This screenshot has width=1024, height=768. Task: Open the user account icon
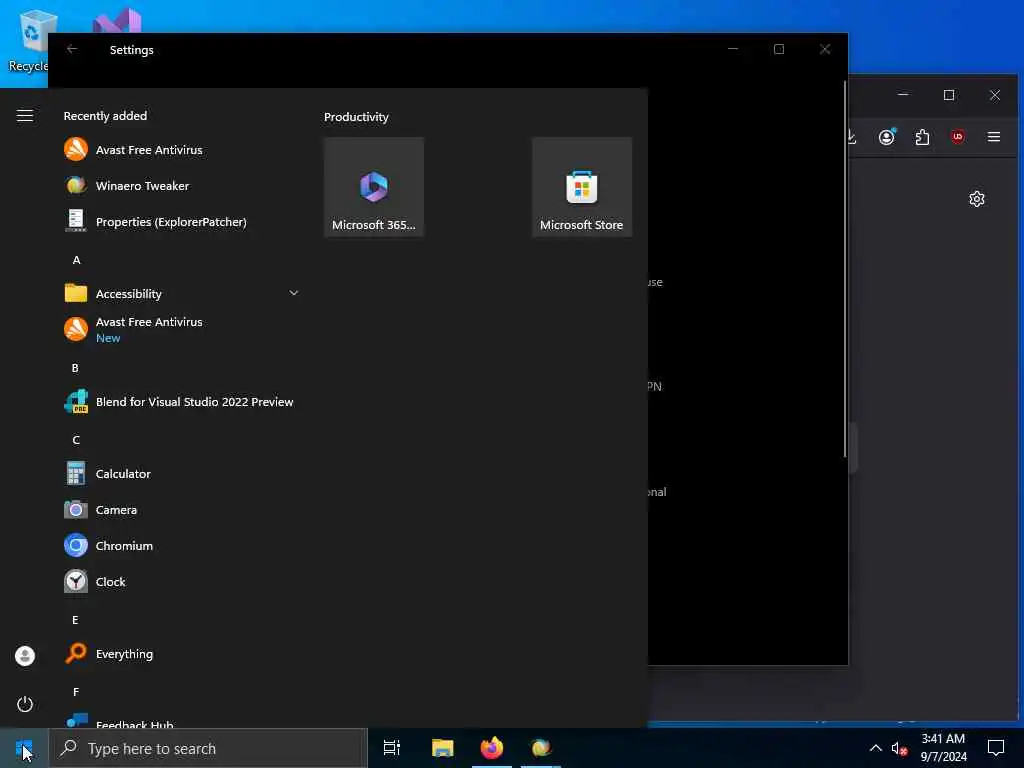tap(25, 656)
